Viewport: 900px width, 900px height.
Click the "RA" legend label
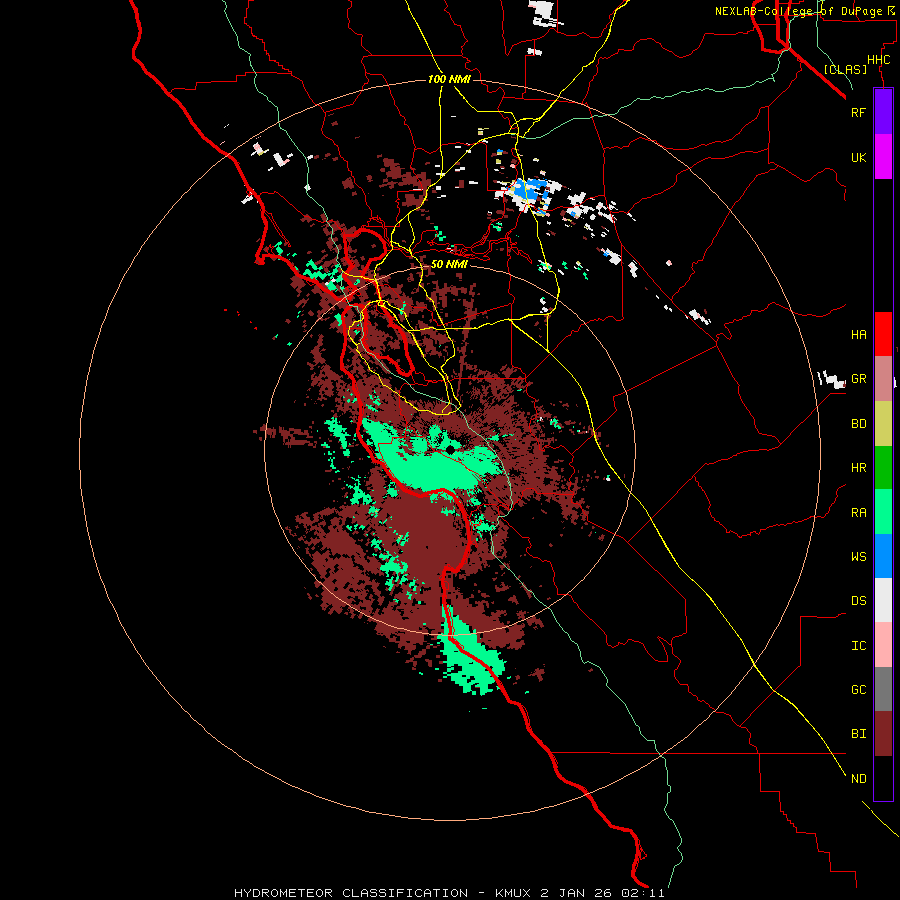coord(858,513)
